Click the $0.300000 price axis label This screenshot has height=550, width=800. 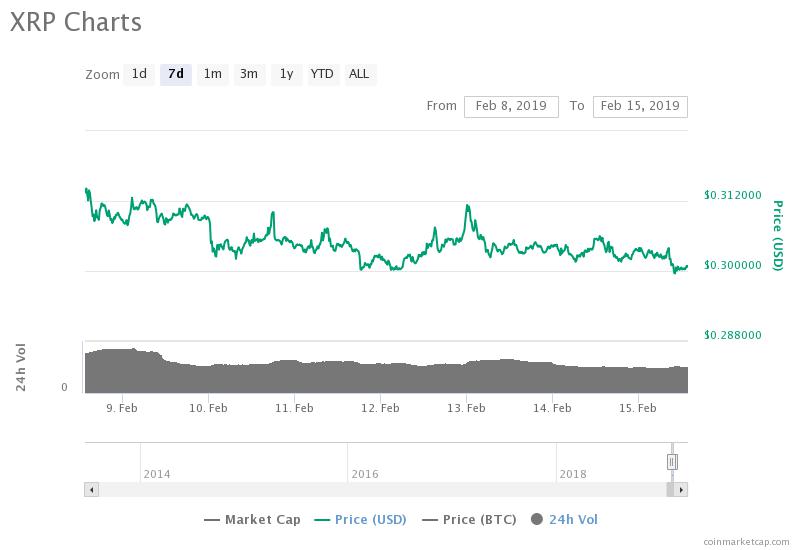click(733, 265)
